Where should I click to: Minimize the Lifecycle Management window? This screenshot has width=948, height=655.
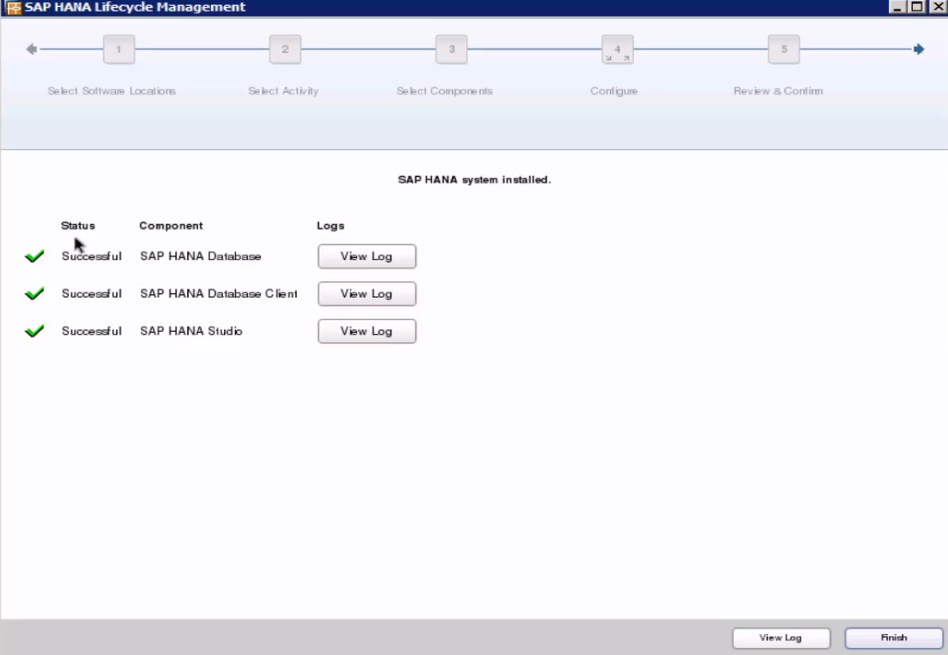tap(897, 7)
